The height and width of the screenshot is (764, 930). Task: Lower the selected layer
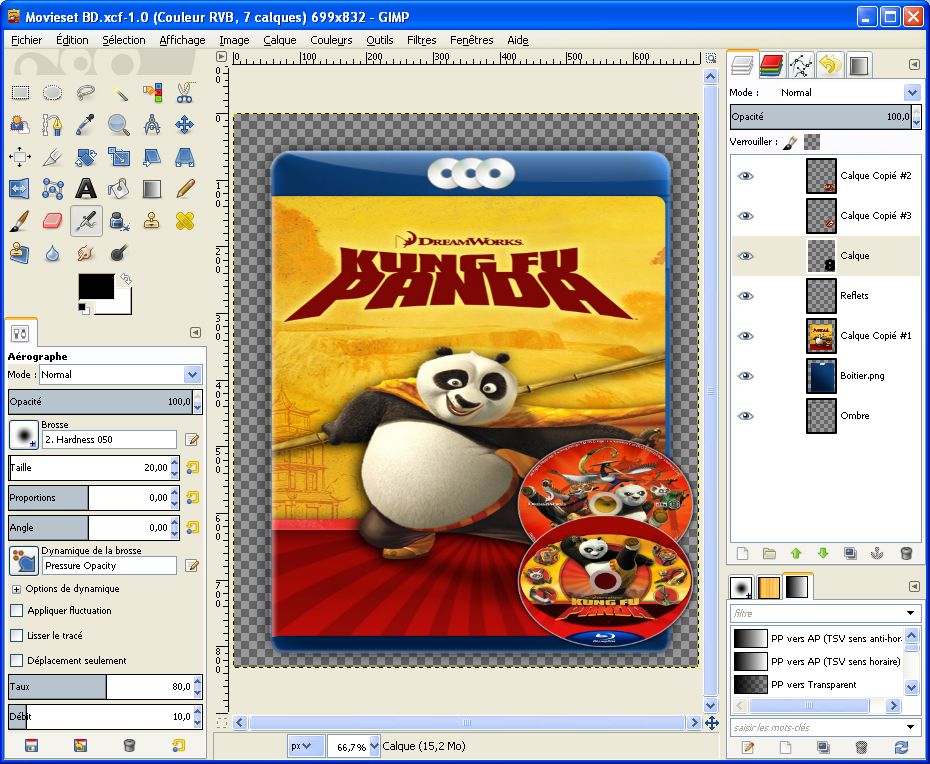823,553
